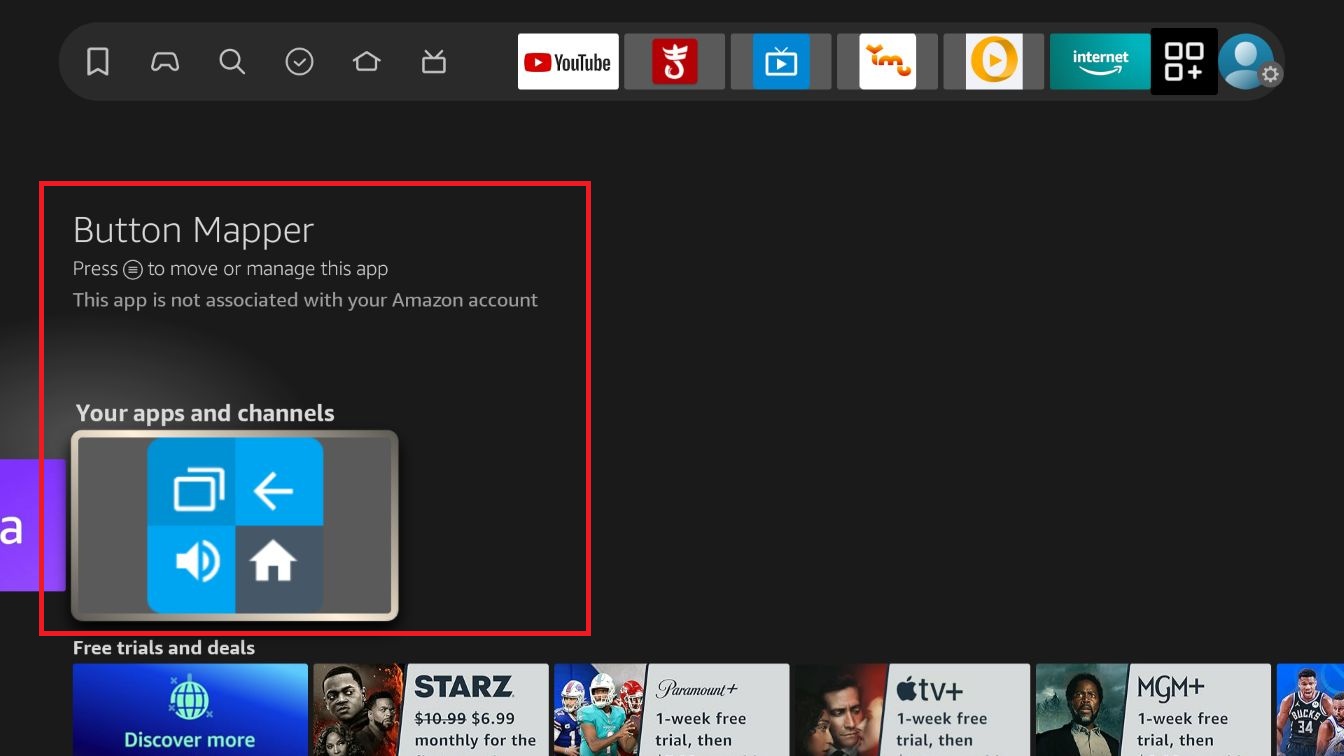The width and height of the screenshot is (1344, 756).
Task: Launch the blue TV play app shortcut
Action: [x=781, y=62]
